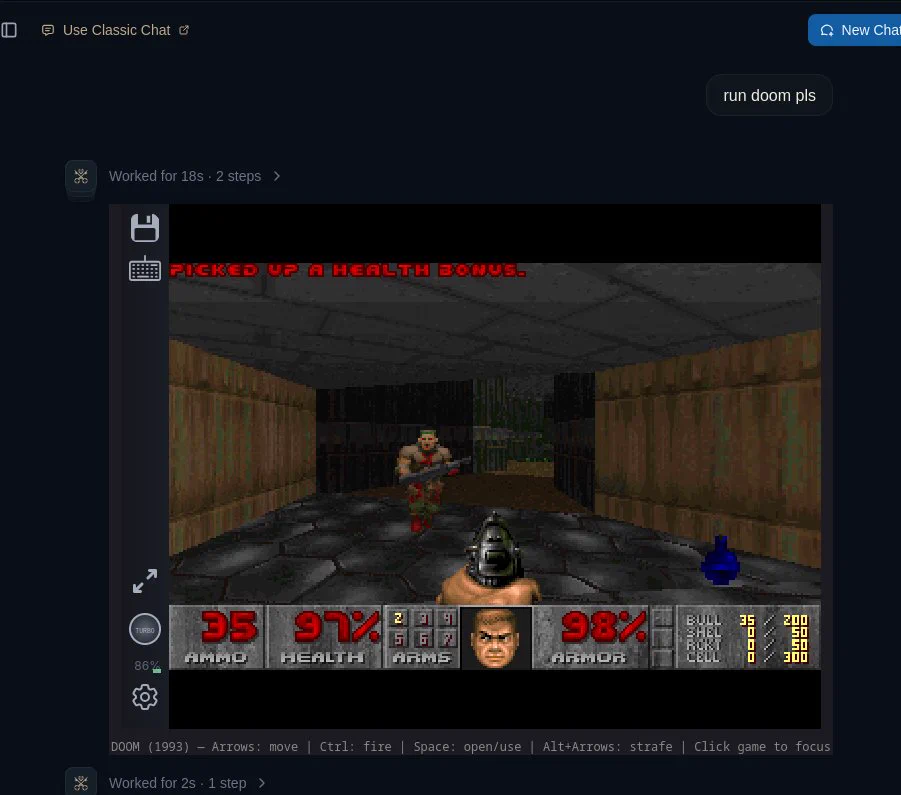Click the assistant avatar beside 'Worked for 2s'

coord(80,782)
